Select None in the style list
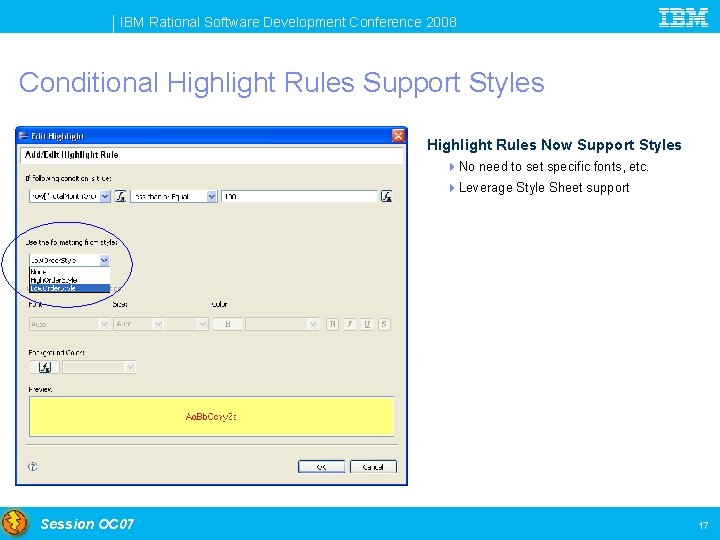 click(x=70, y=271)
